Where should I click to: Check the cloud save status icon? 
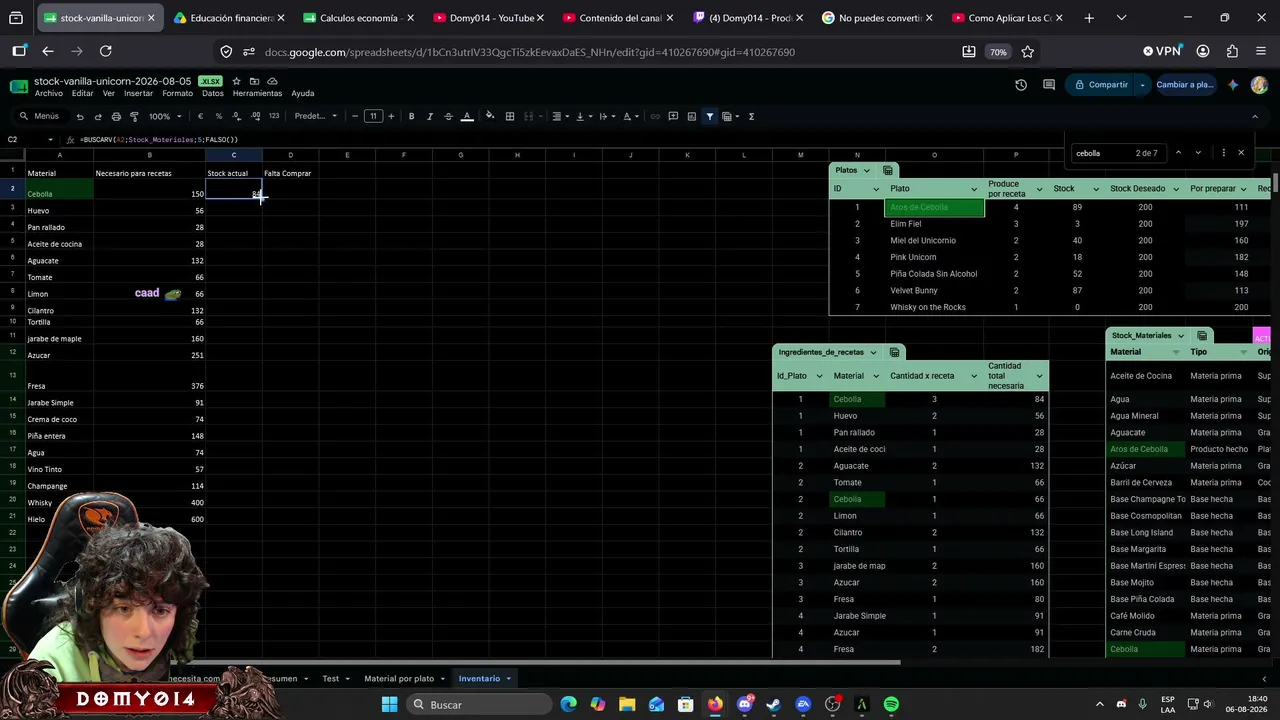coord(272,81)
